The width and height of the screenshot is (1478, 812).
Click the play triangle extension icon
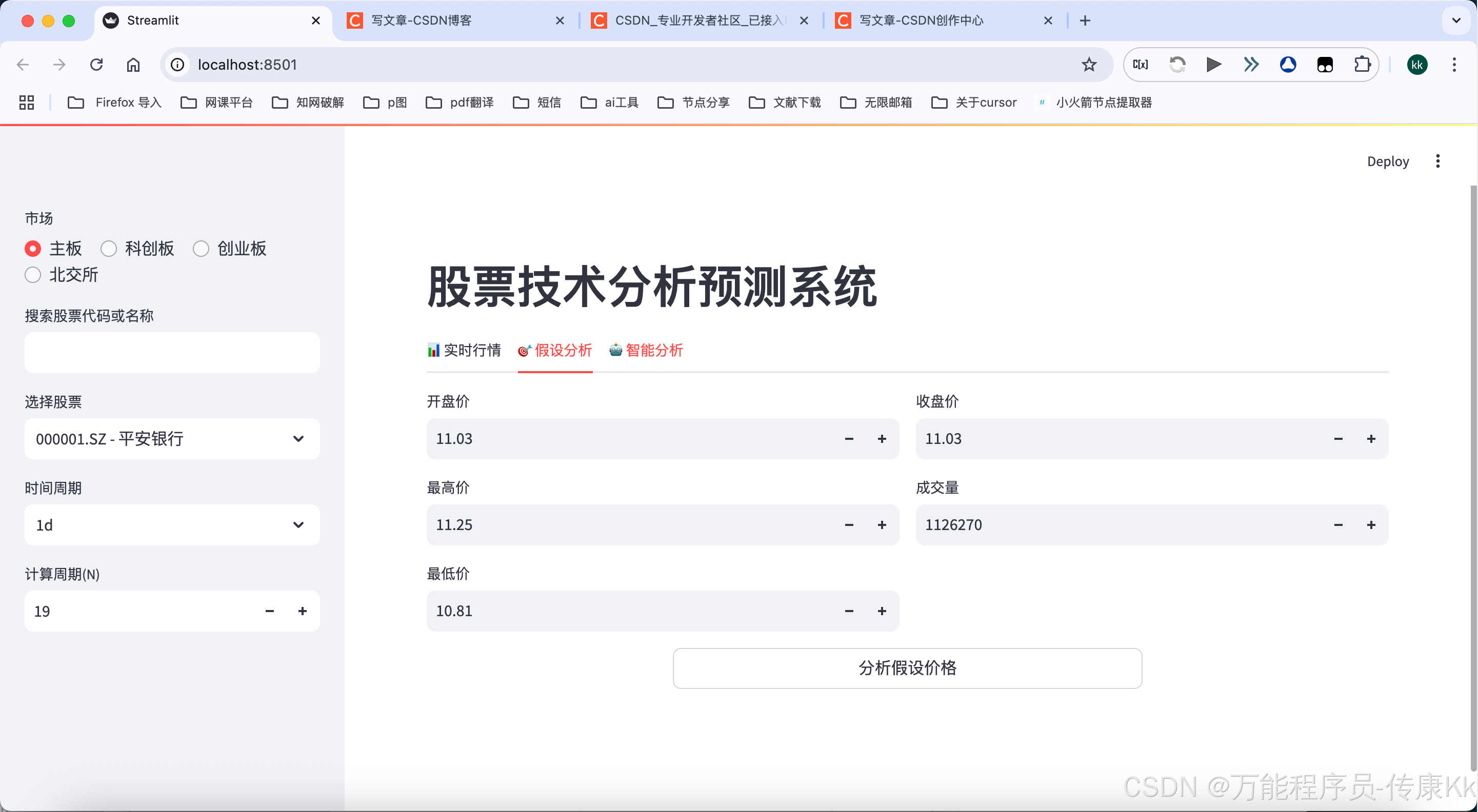click(1214, 65)
